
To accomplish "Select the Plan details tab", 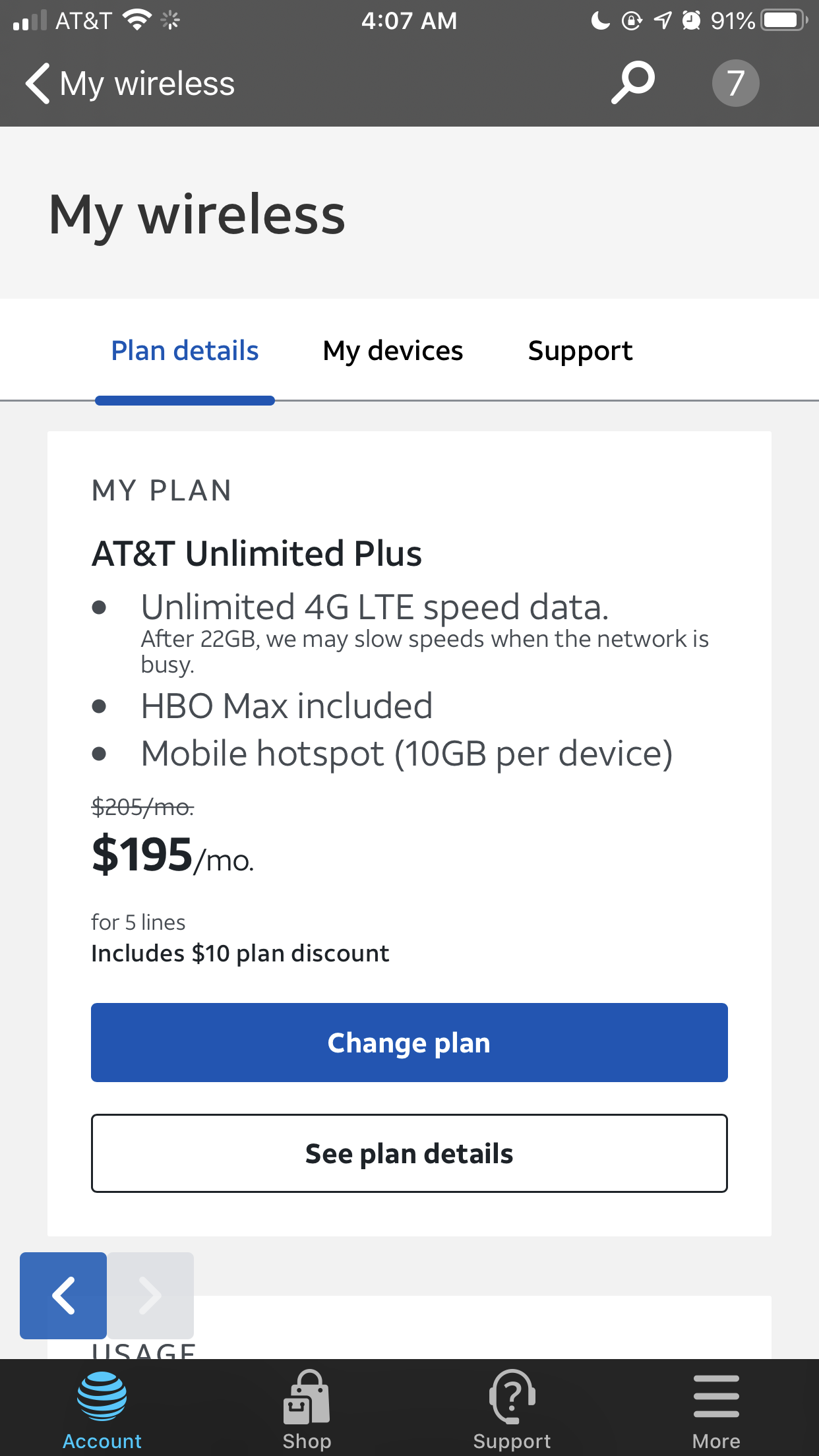I will pos(185,351).
